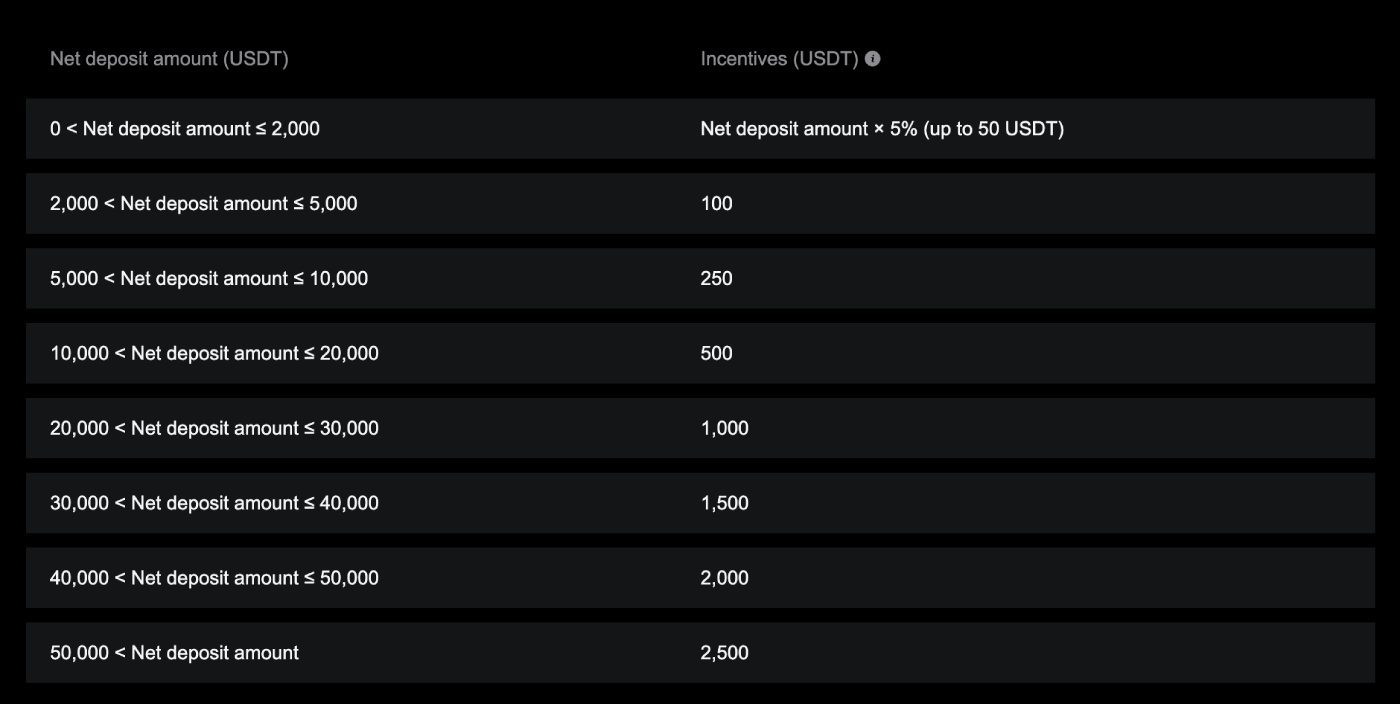Viewport: 1400px width, 704px height.
Task: Click the 250 incentive value
Action: (716, 279)
